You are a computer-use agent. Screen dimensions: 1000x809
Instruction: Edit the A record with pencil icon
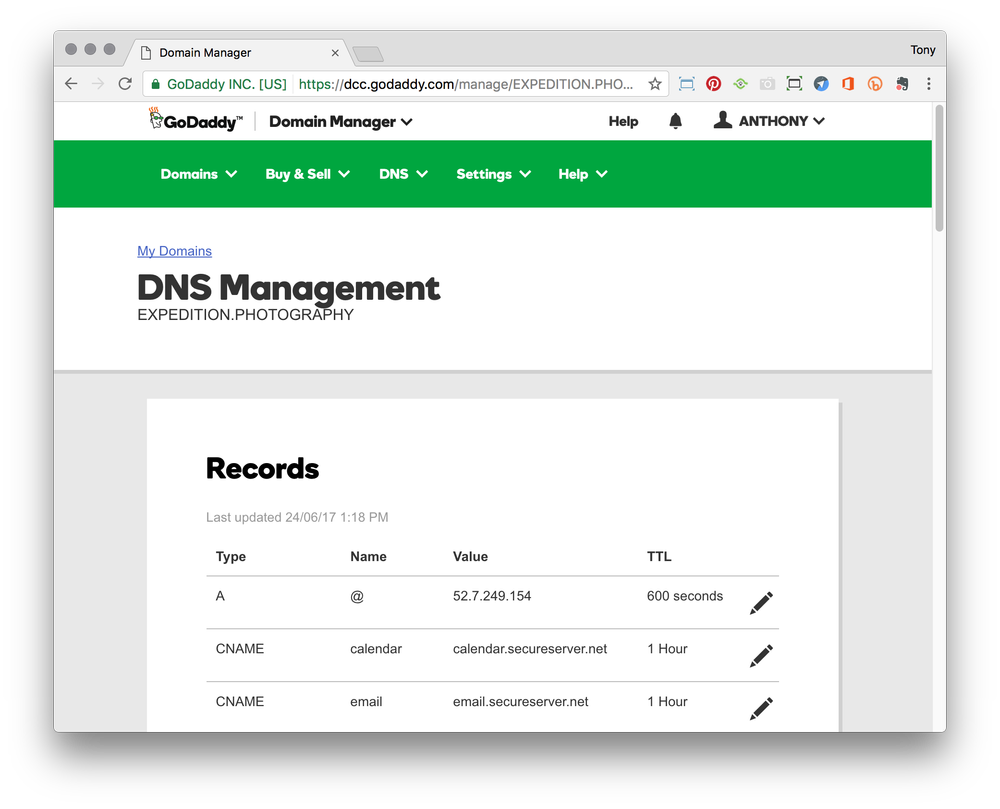point(761,602)
